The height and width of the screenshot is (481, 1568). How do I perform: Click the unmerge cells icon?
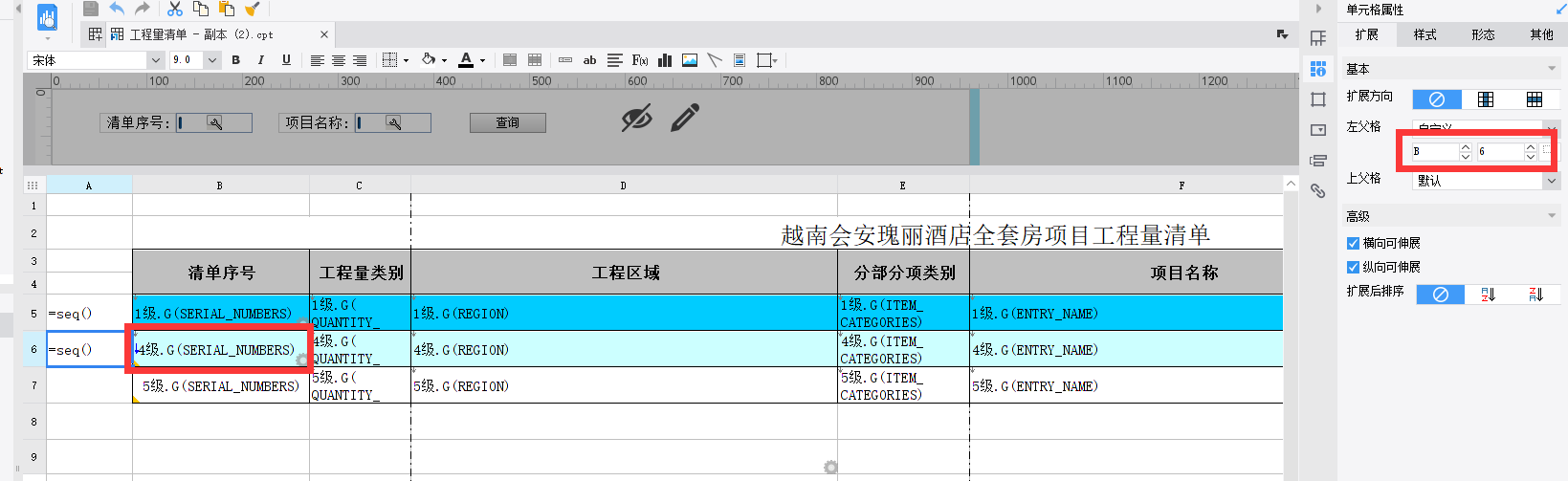[x=535, y=60]
